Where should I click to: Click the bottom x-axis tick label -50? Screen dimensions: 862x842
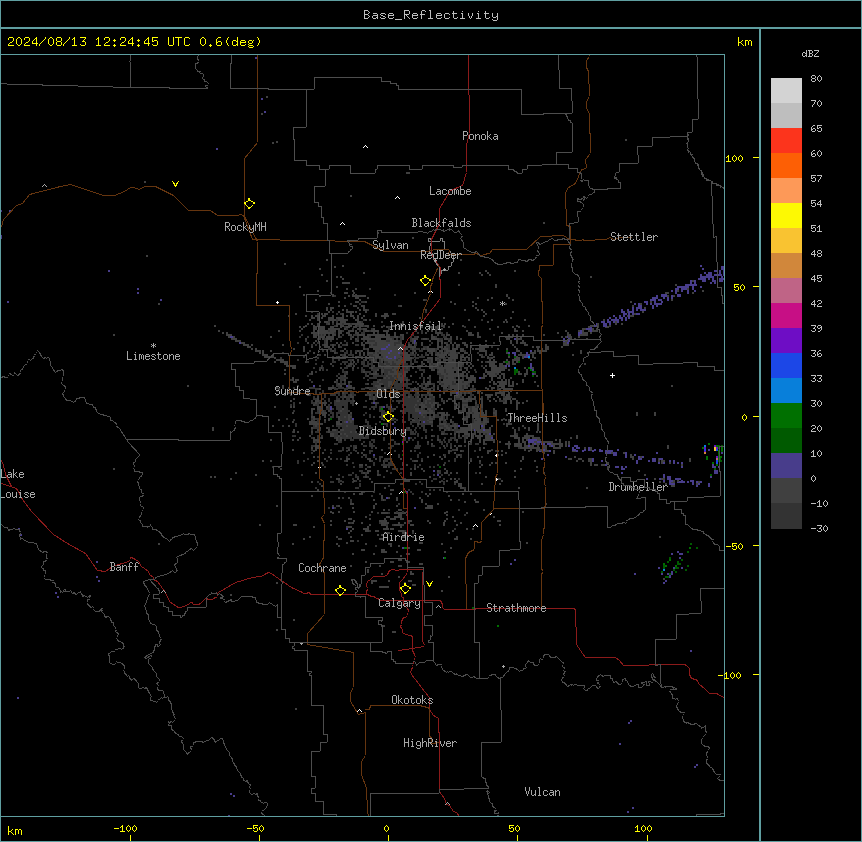tap(255, 828)
